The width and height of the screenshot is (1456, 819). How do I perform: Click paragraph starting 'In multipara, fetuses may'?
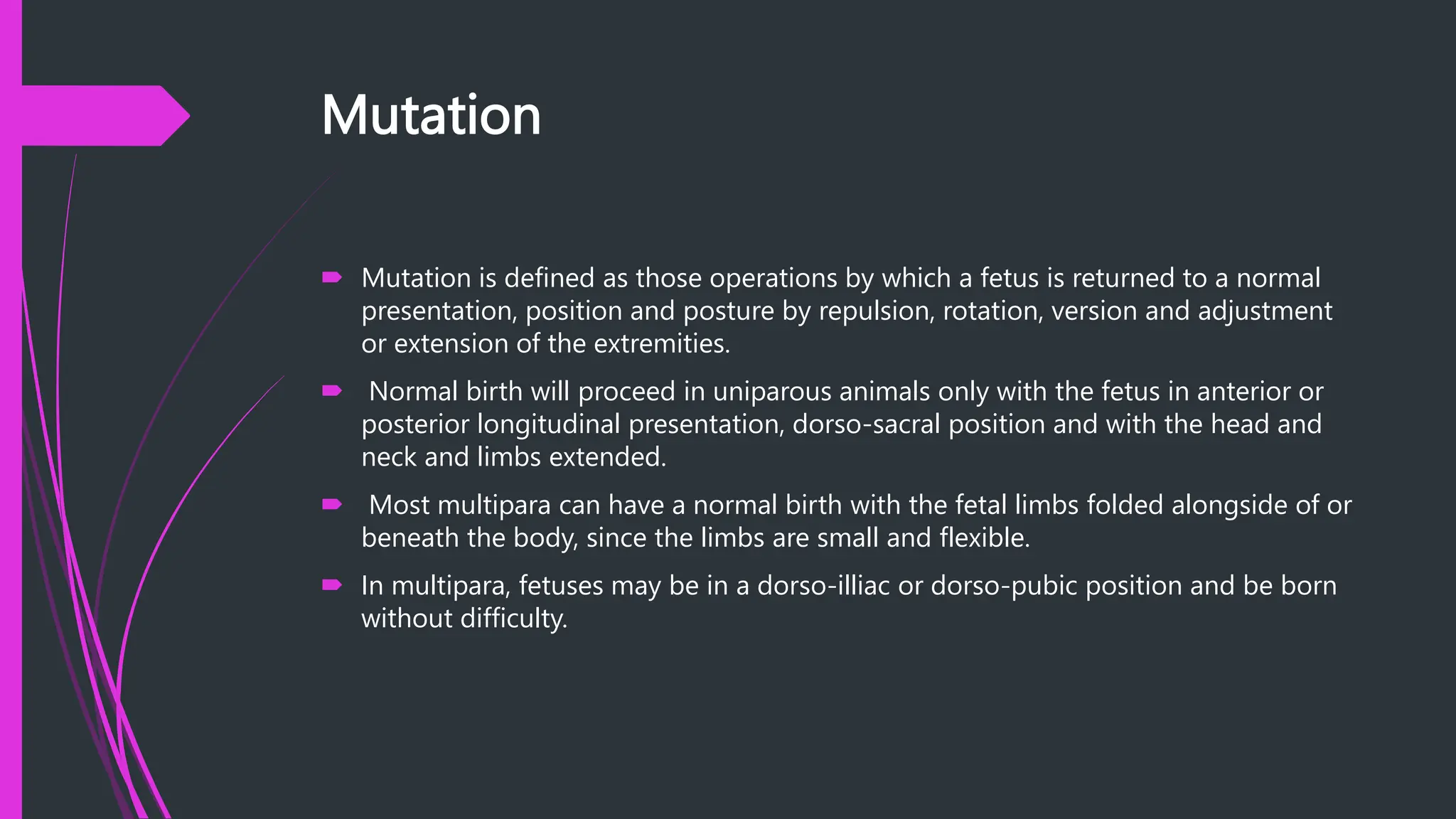pos(849,601)
